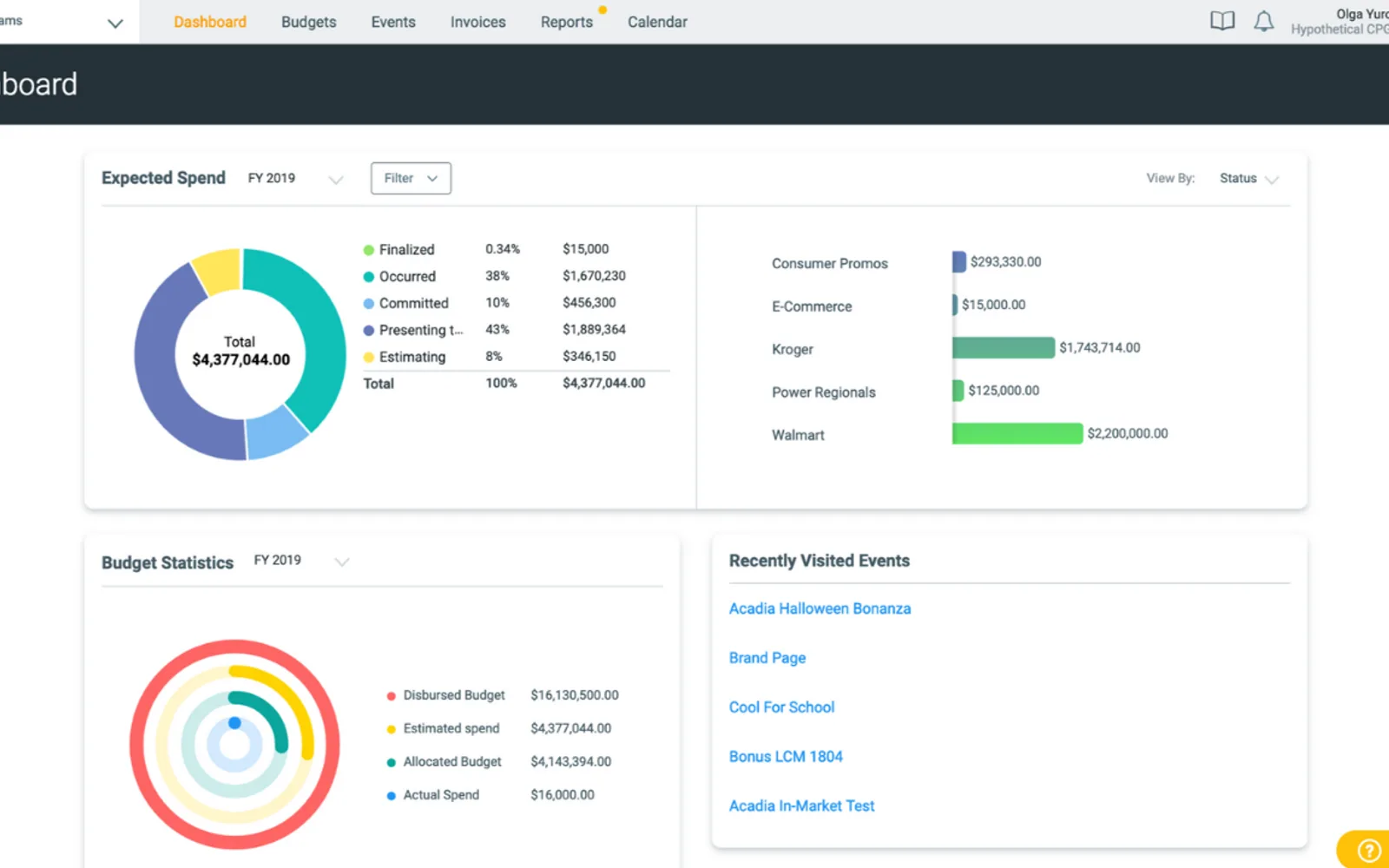1389x868 pixels.
Task: Open the Calendar tab
Action: coord(657,22)
